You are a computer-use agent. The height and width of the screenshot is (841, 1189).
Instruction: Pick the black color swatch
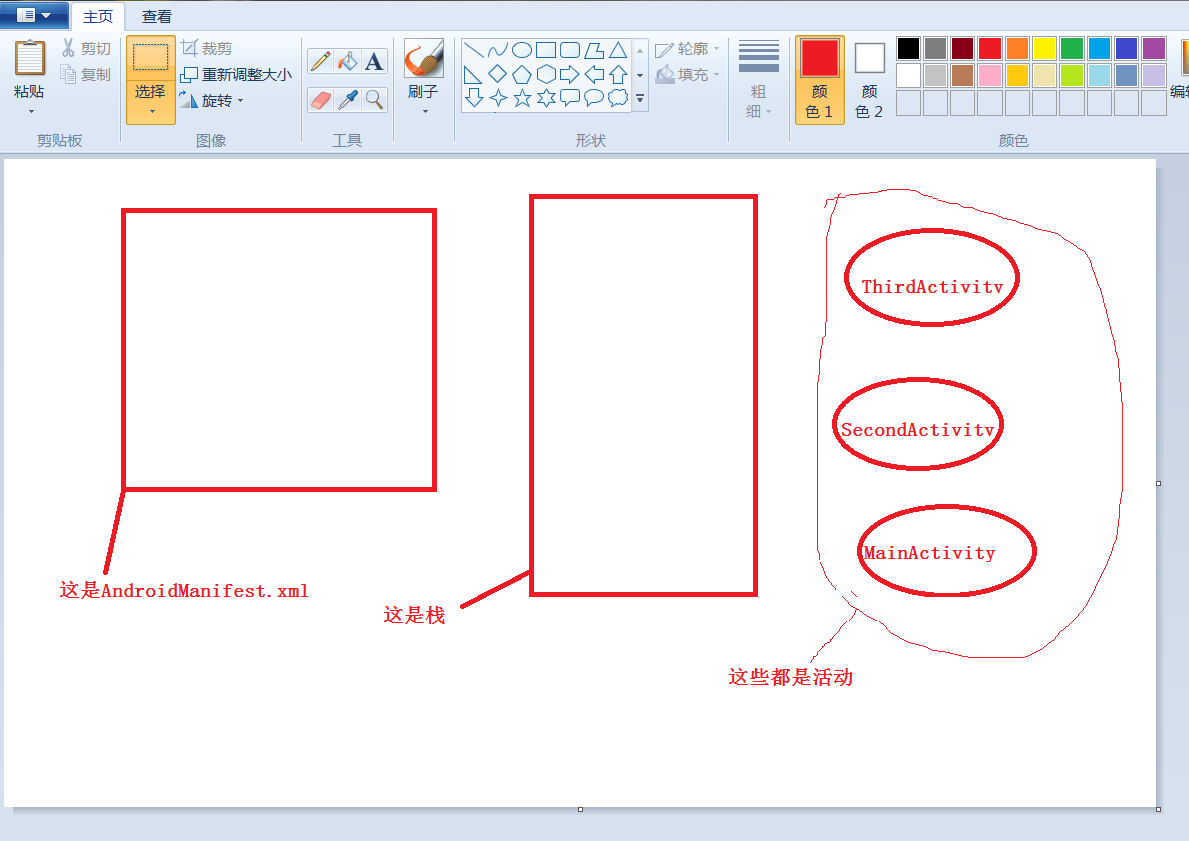coord(908,49)
